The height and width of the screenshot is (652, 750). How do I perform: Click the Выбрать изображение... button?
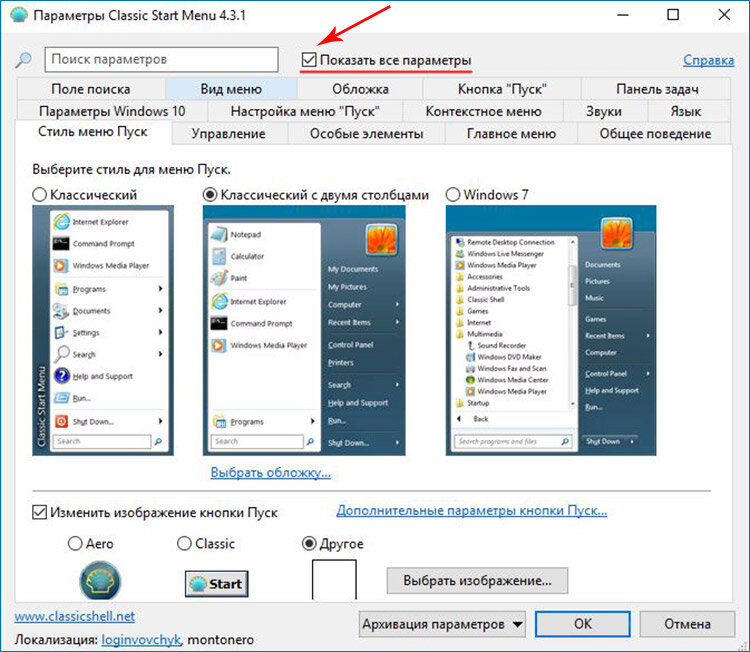477,581
